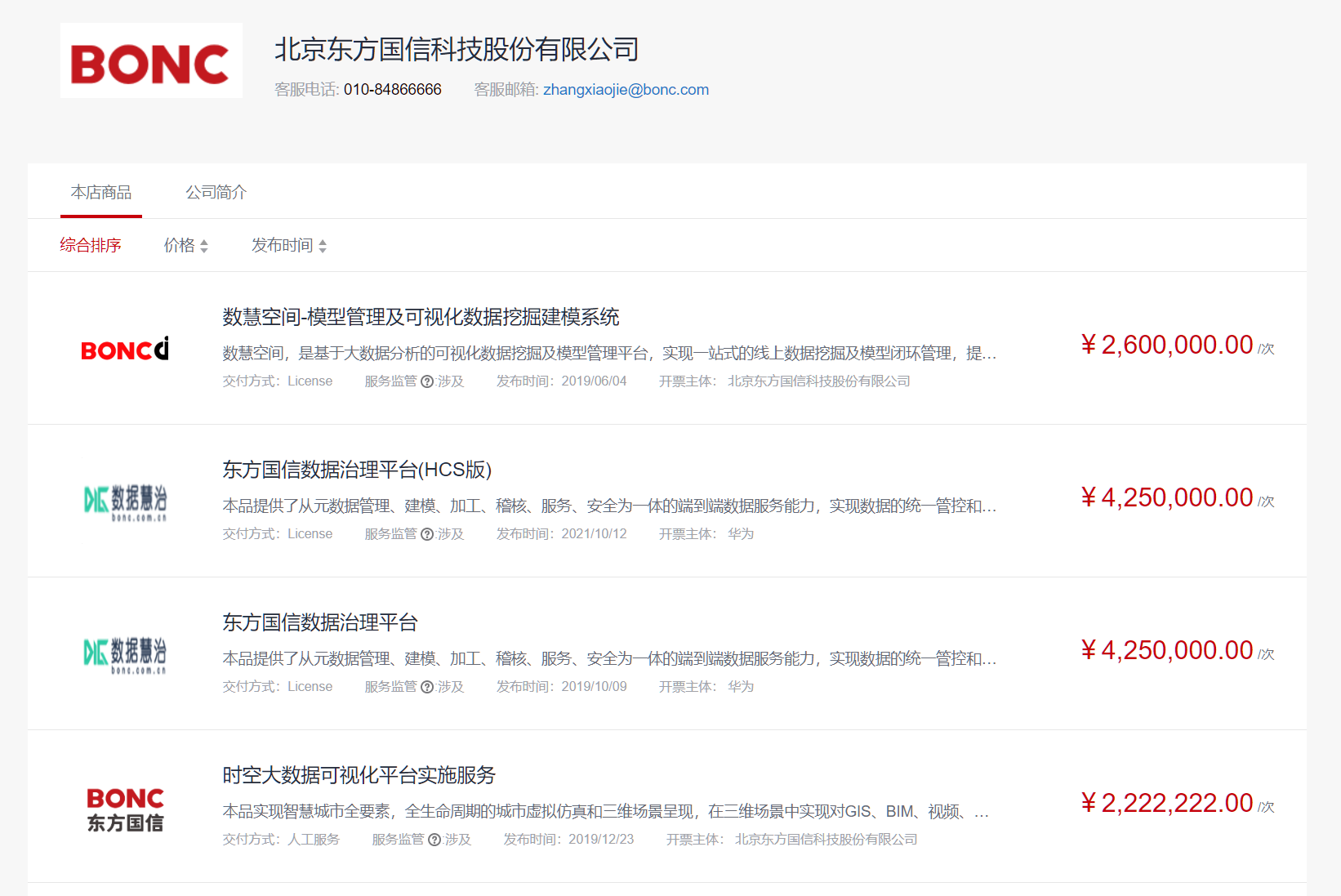The image size is (1341, 896).
Task: Click the BONC company logo in the header
Action: point(151,60)
